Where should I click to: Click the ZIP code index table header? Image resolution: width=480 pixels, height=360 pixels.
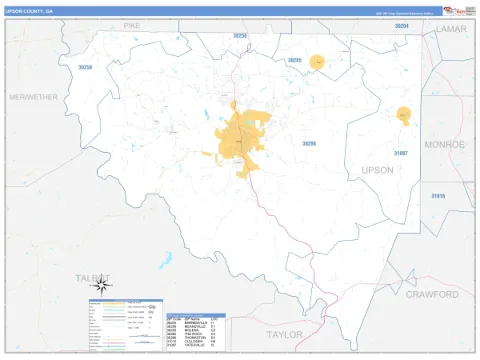tap(196, 315)
